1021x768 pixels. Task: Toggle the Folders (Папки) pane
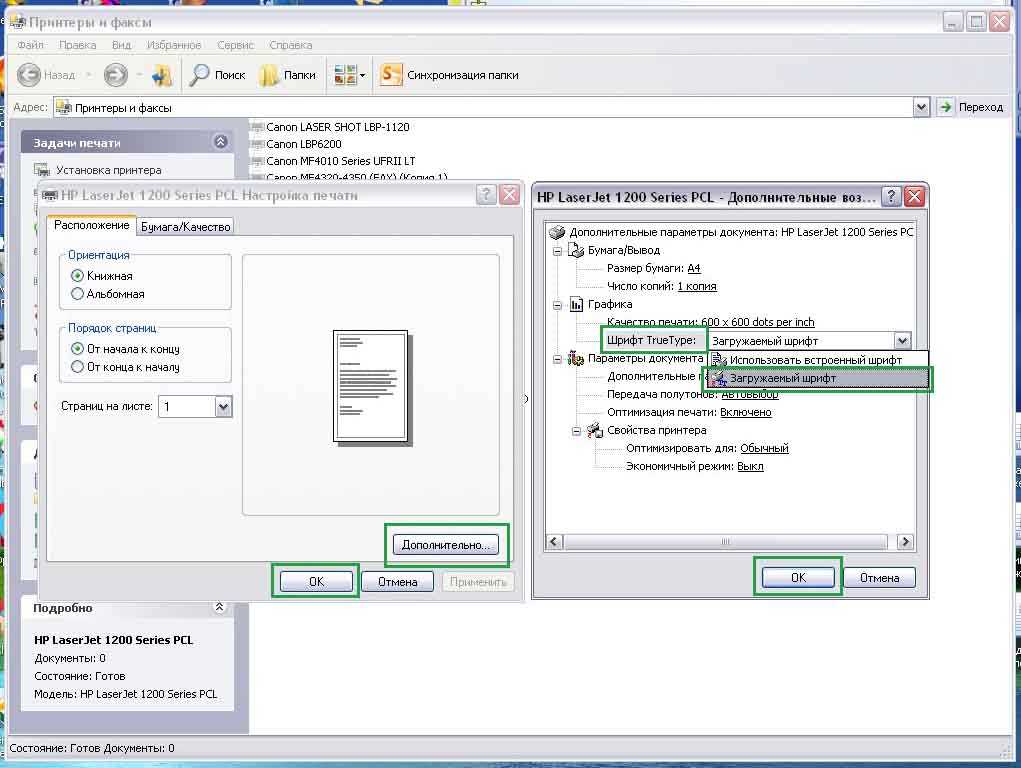(x=287, y=75)
